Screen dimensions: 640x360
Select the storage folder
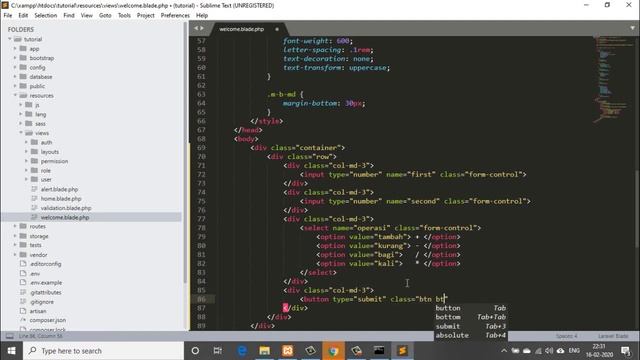pyautogui.click(x=39, y=236)
